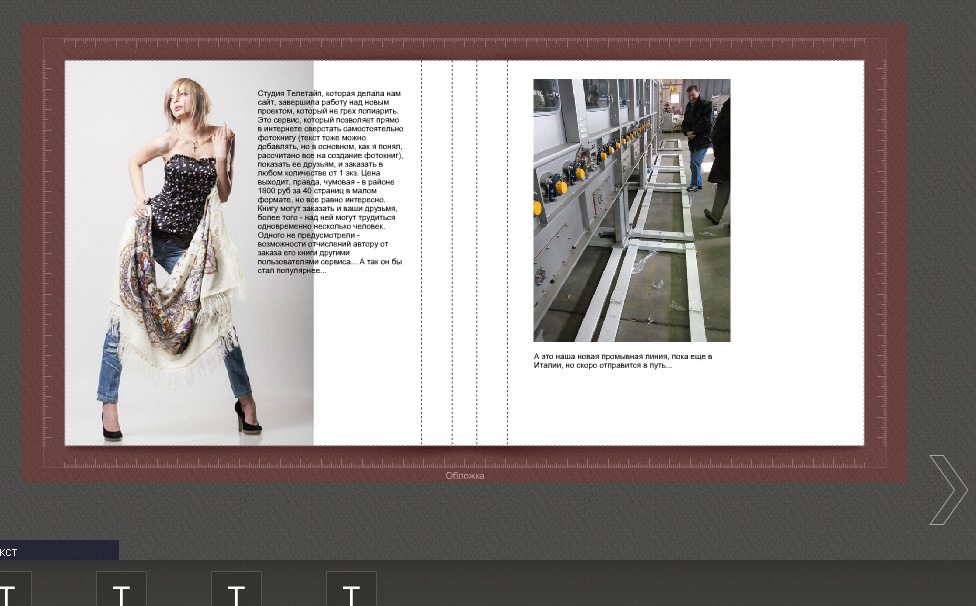This screenshot has height=606, width=976.
Task: Select the factory washing line photo
Action: 631,210
